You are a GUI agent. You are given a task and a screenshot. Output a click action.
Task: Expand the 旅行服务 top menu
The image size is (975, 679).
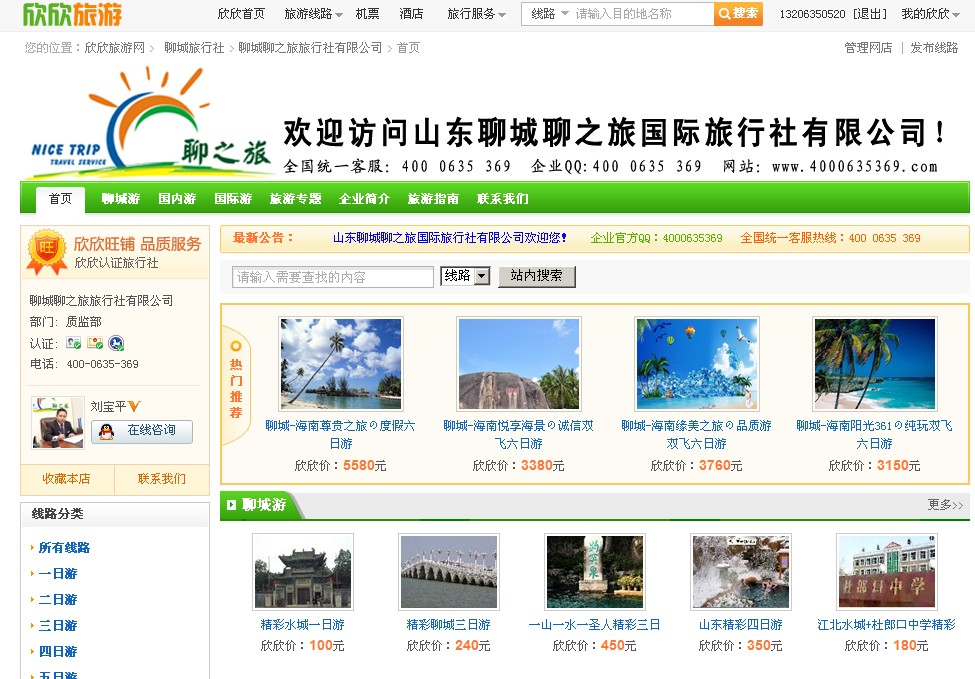click(476, 14)
